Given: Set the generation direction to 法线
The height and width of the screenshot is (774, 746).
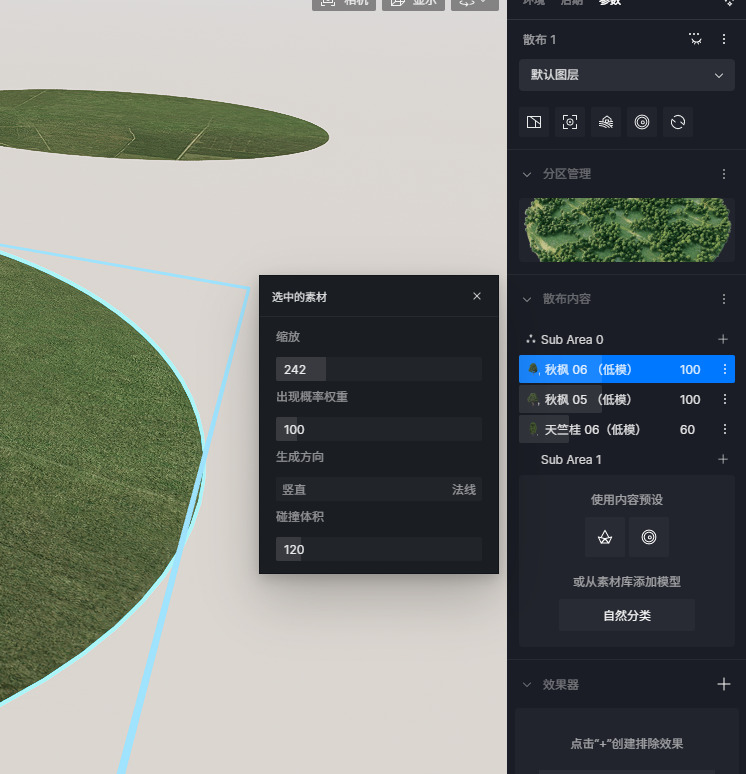Looking at the screenshot, I should tap(464, 490).
